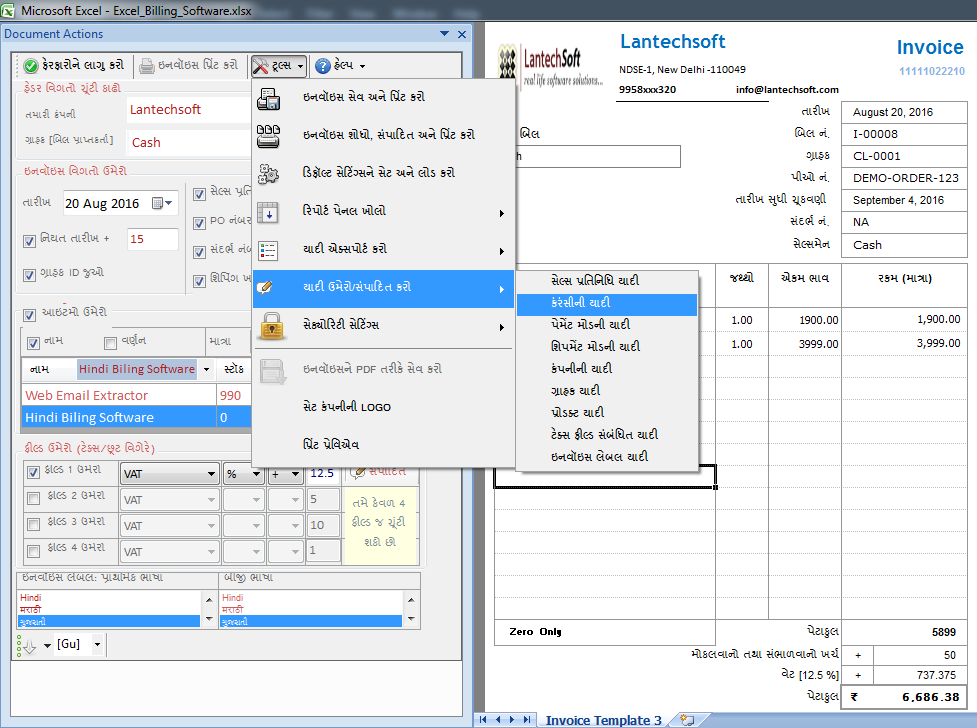Image resolution: width=977 pixels, height=728 pixels.
Task: Click next-sheet navigation arrow
Action: [512, 719]
